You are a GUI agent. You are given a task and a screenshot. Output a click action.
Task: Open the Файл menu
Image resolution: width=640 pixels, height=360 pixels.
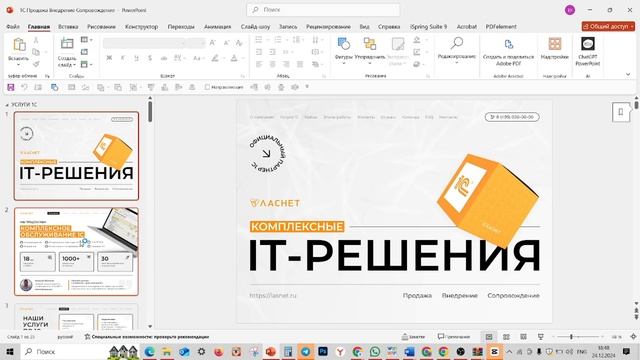(13, 27)
